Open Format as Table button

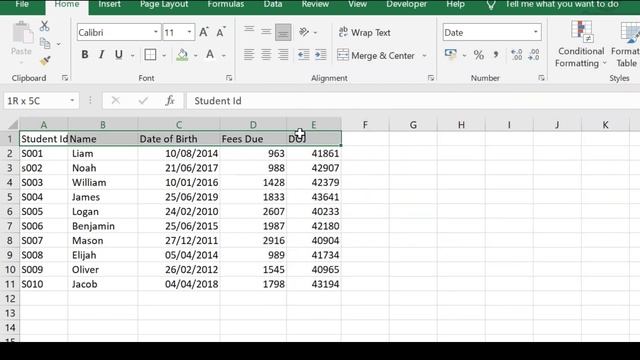click(x=625, y=44)
